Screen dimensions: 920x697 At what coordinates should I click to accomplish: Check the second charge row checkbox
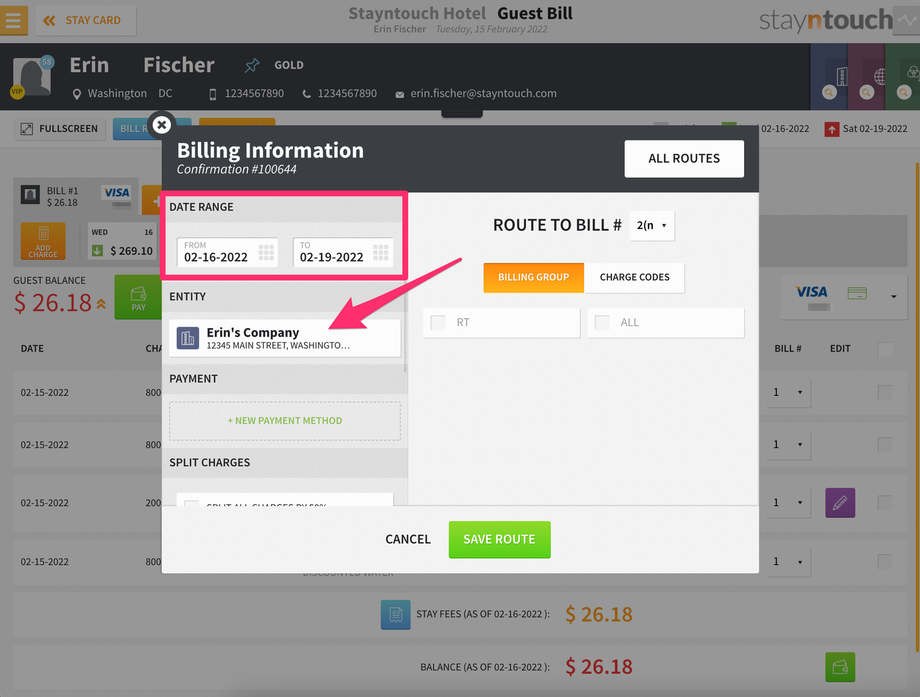(x=885, y=445)
